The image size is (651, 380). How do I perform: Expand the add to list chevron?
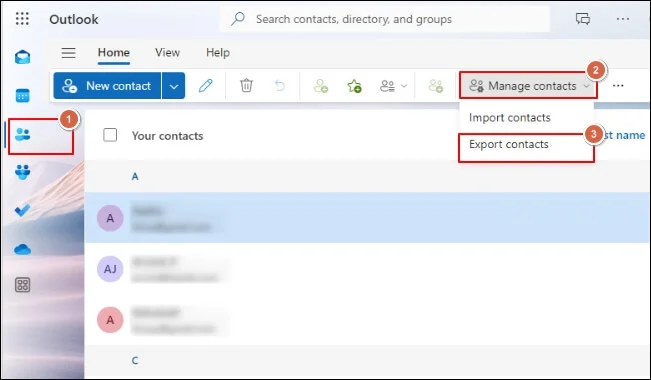404,86
